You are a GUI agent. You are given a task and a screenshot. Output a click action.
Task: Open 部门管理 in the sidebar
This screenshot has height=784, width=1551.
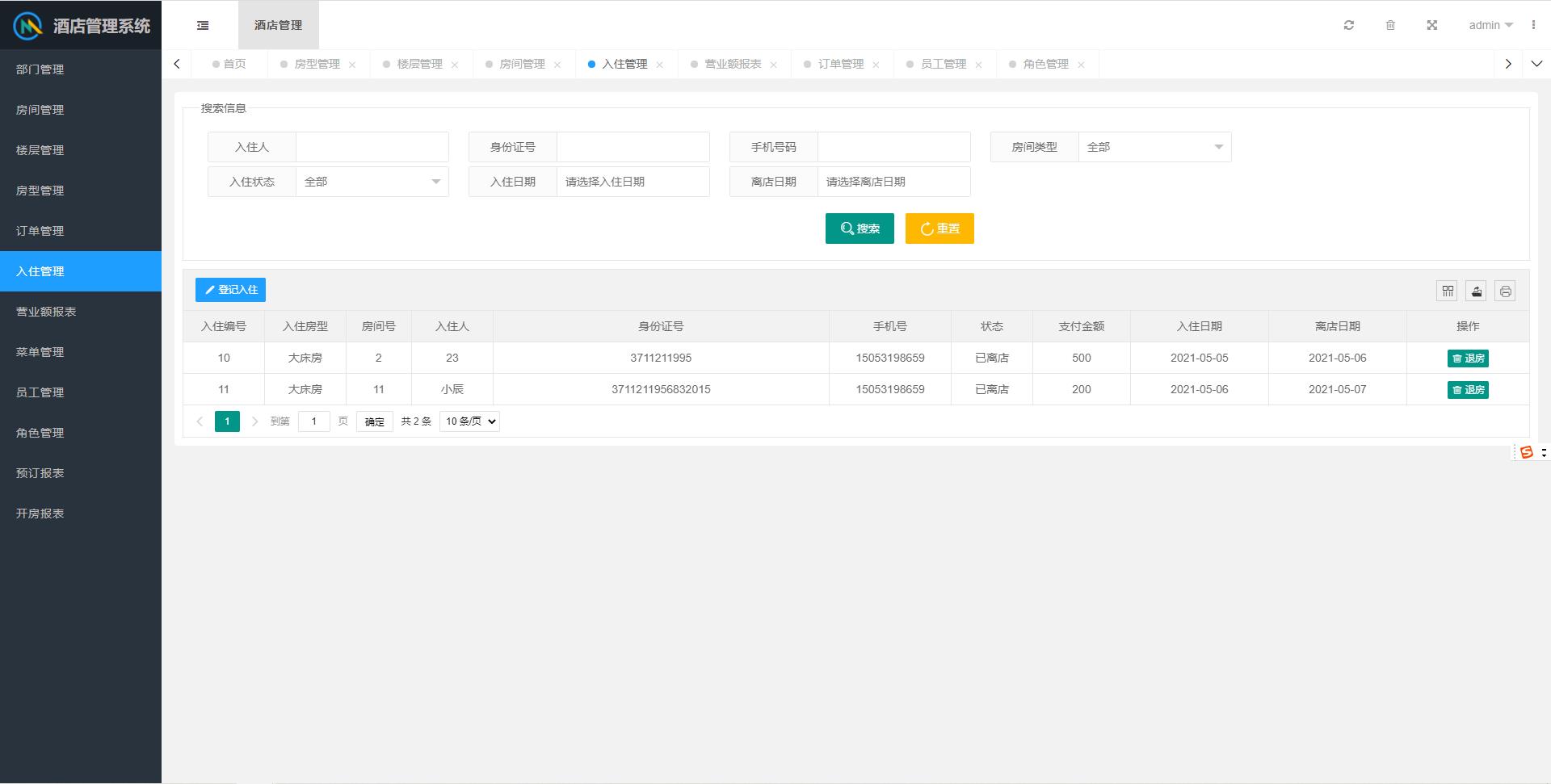81,69
